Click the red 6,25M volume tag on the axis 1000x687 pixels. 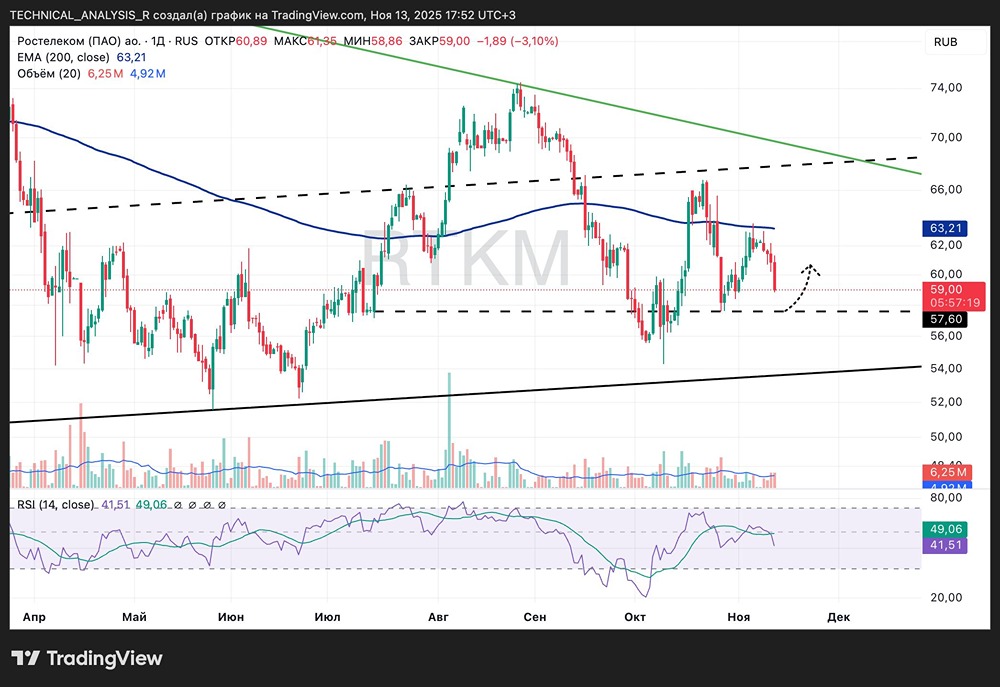(947, 472)
